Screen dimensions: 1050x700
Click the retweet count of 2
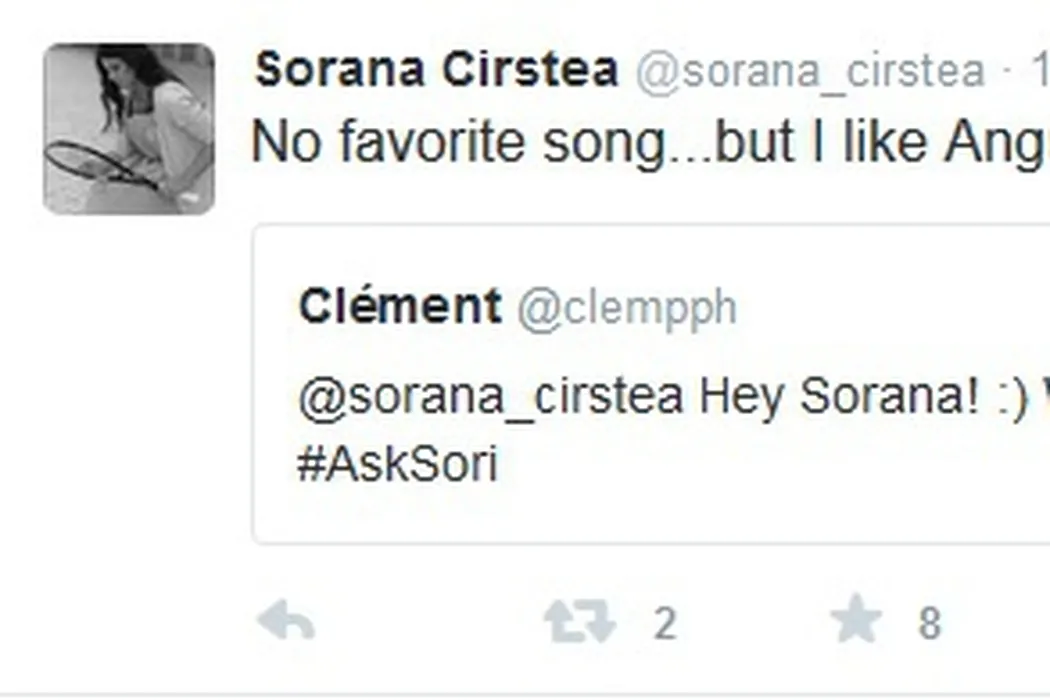coord(665,625)
